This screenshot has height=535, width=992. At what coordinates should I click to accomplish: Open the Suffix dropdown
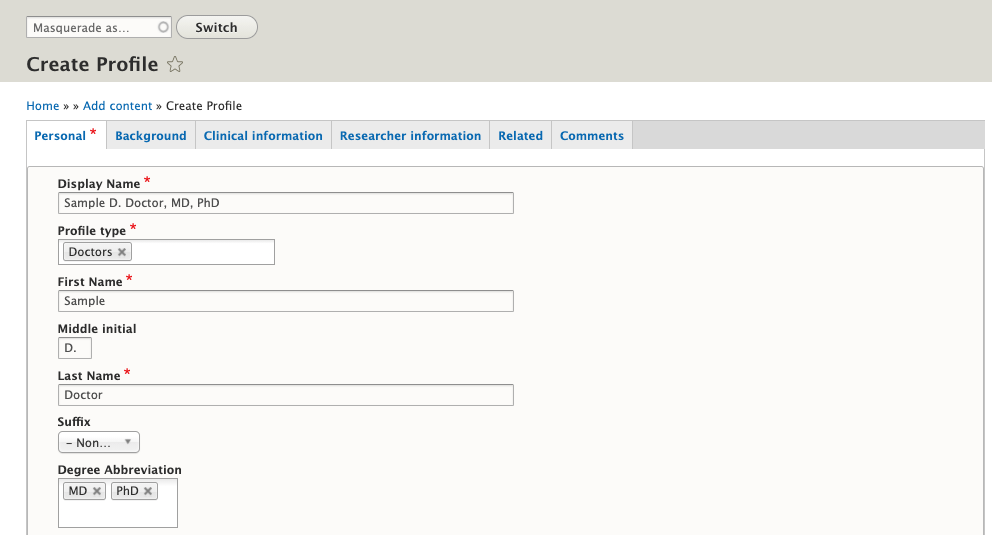point(98,442)
